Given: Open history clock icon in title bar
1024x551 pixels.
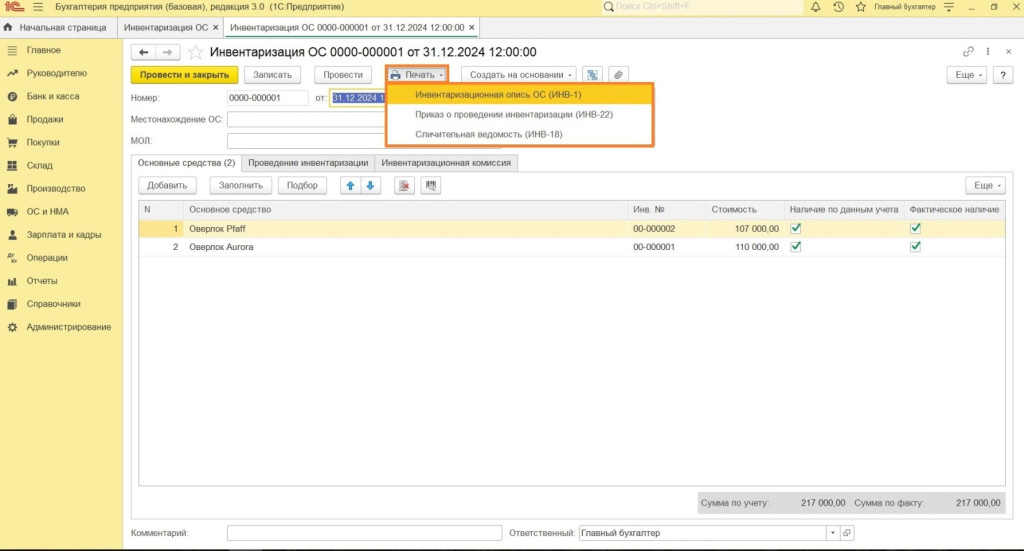Looking at the screenshot, I should pyautogui.click(x=839, y=7).
